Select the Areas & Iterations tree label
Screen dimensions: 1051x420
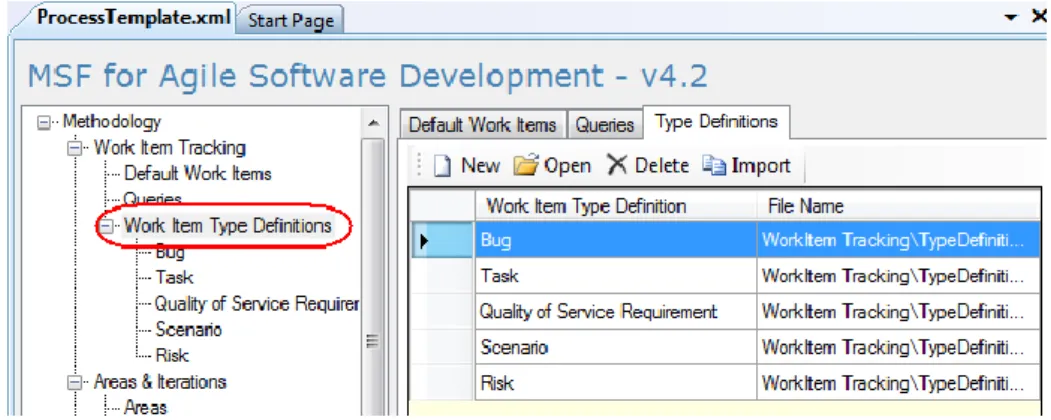pyautogui.click(x=160, y=382)
